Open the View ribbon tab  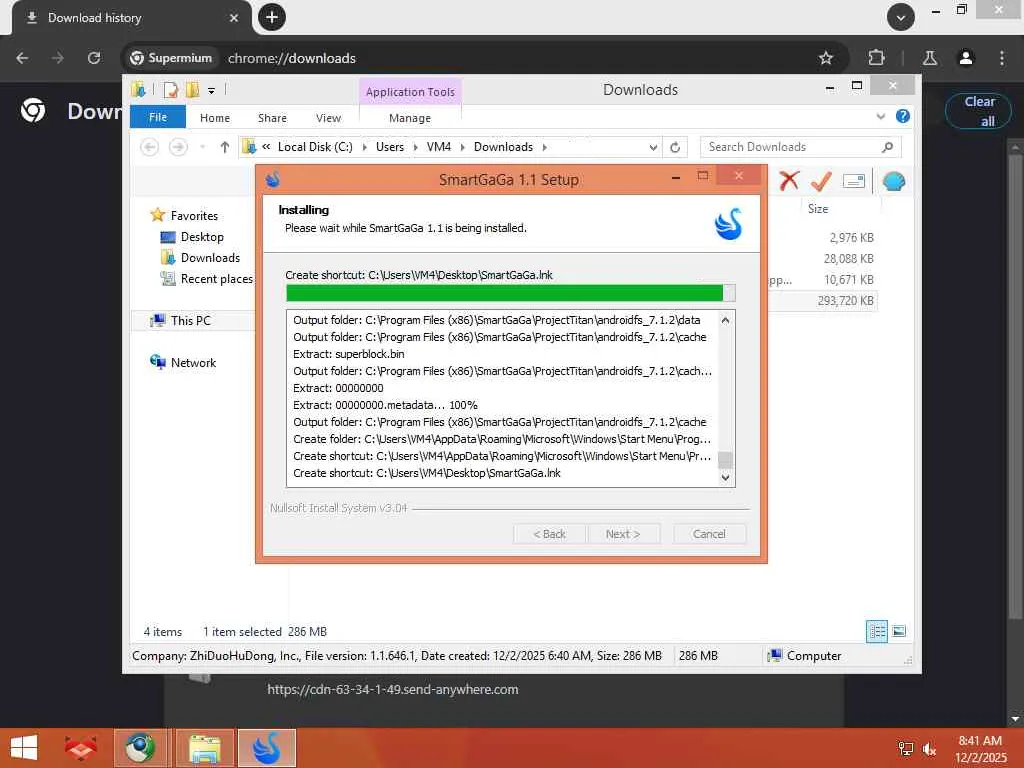pyautogui.click(x=328, y=118)
